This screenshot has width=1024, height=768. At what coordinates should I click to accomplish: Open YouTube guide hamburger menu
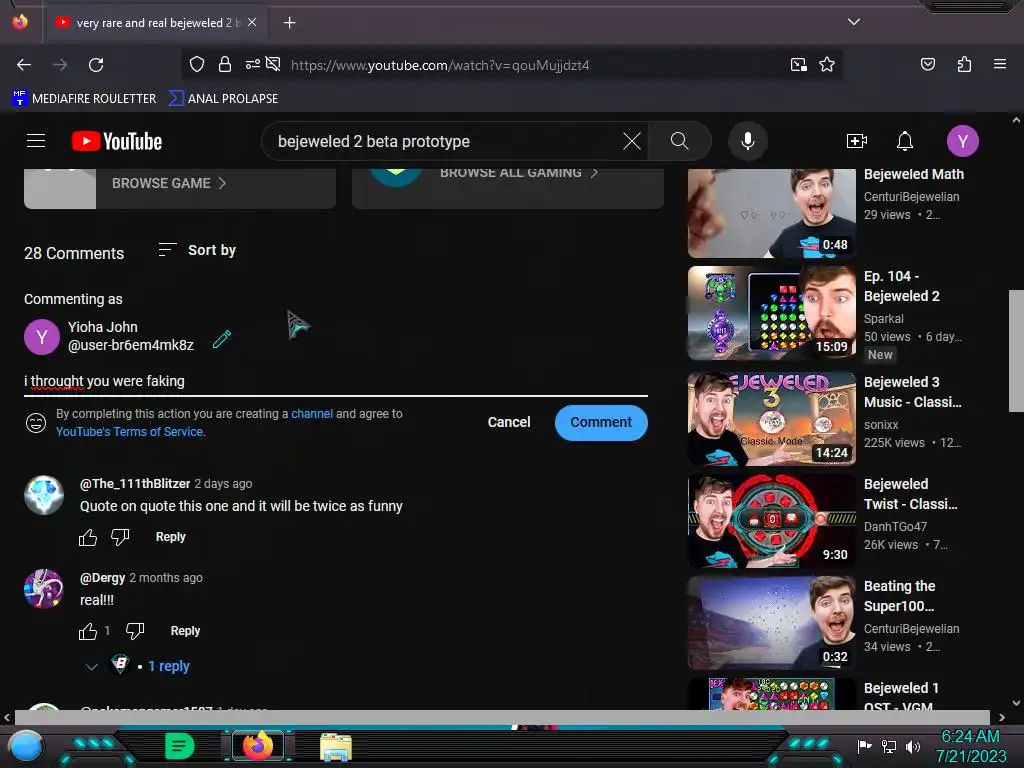click(x=36, y=141)
